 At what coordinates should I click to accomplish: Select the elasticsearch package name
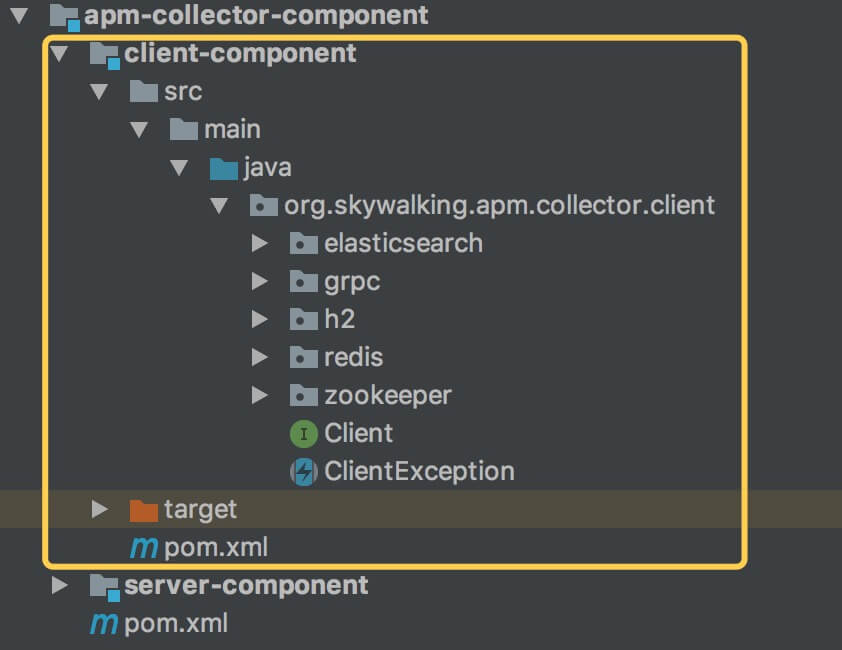[403, 244]
